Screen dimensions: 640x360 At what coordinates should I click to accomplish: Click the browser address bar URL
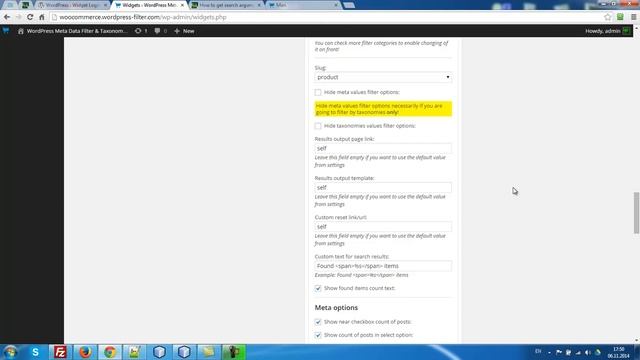click(x=143, y=17)
